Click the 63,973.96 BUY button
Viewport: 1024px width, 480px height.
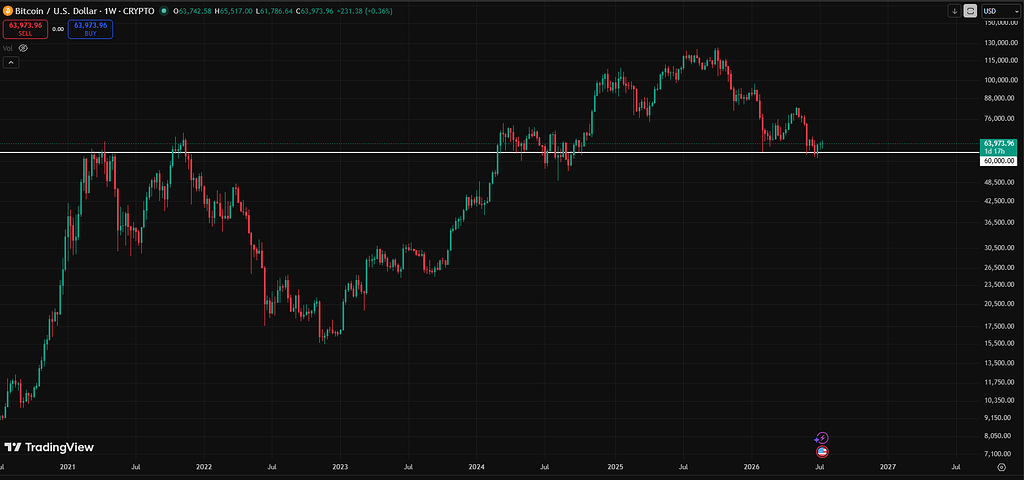click(x=90, y=29)
